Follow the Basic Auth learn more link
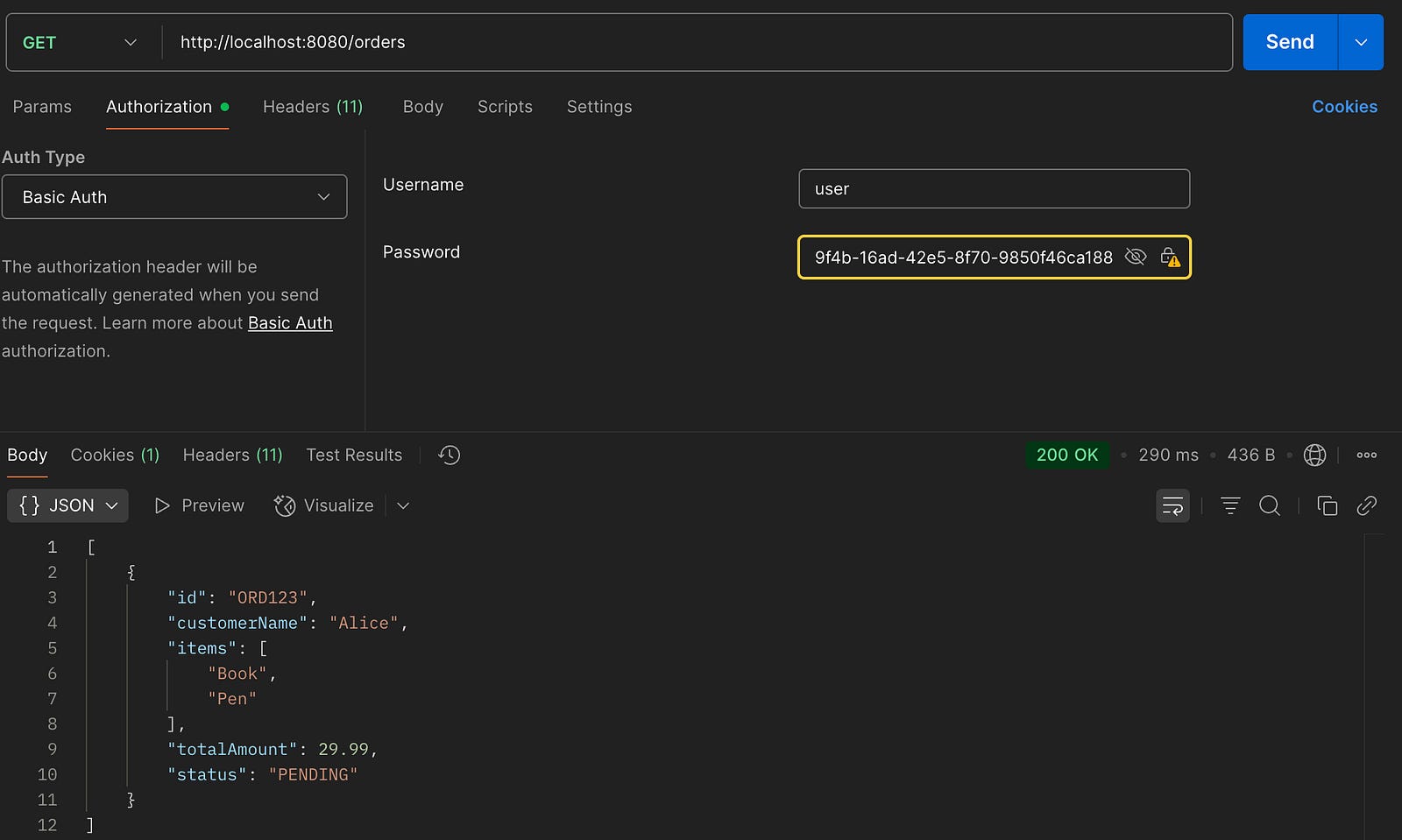Viewport: 1402px width, 840px height. [290, 323]
